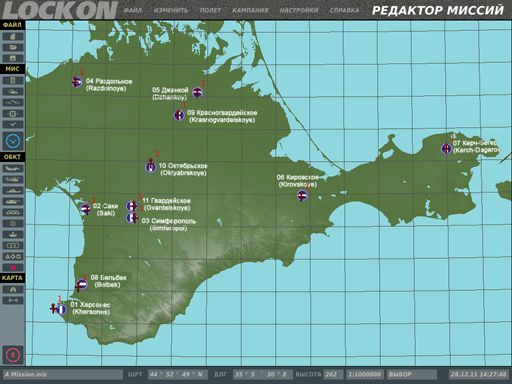Image resolution: width=512 pixels, height=384 pixels.
Task: Select the 03 Симферополь airfield marker
Action: (132, 218)
